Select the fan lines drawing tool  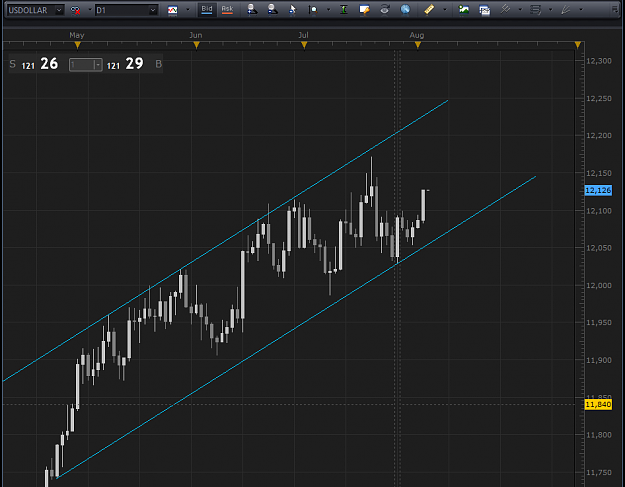pyautogui.click(x=566, y=10)
